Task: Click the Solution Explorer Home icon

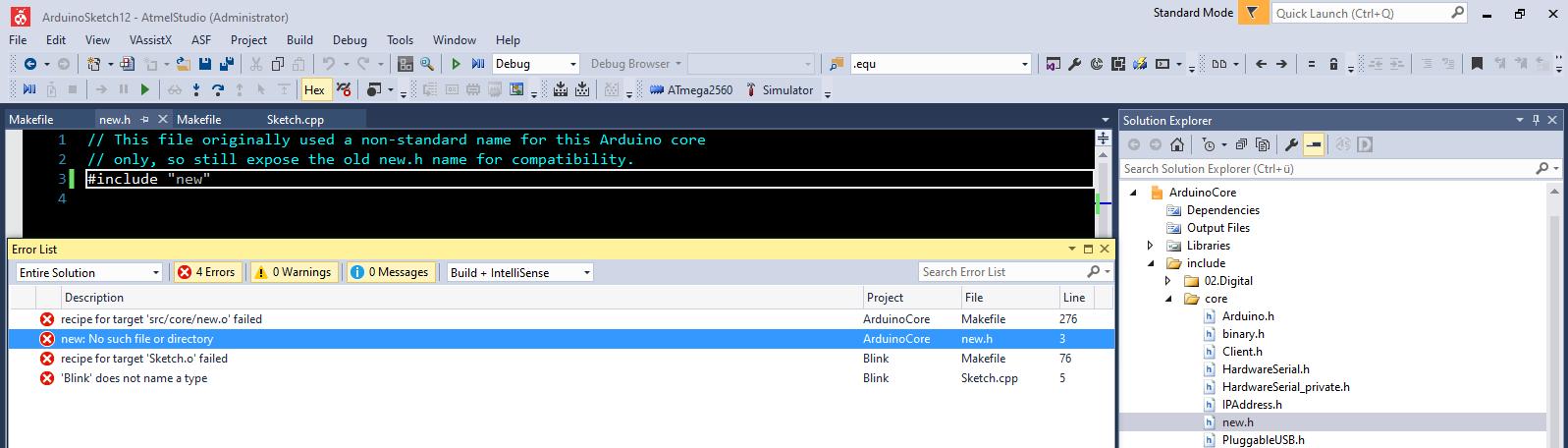Action: click(x=1177, y=144)
